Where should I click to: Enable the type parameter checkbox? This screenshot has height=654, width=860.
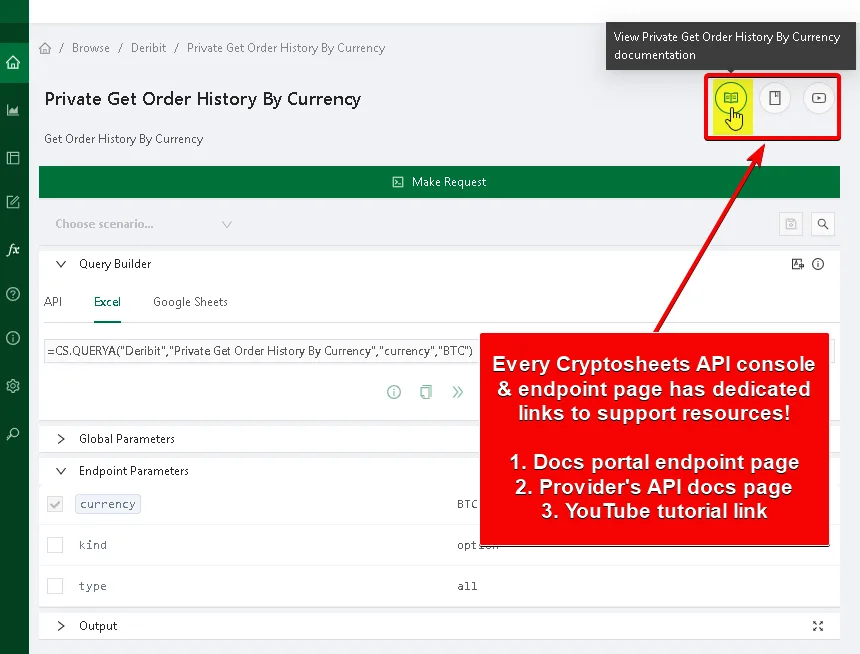[x=55, y=586]
